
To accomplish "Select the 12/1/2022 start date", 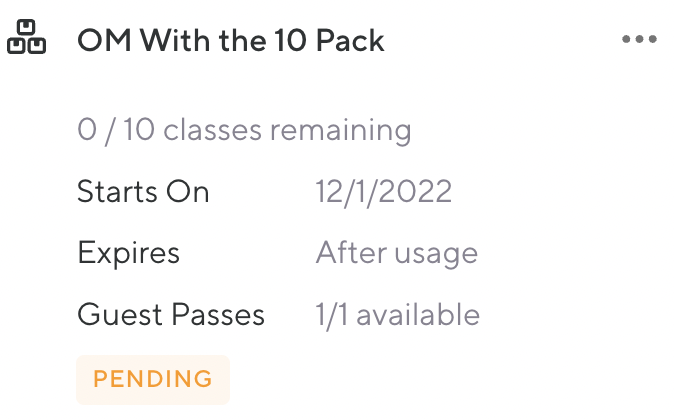I will (384, 192).
